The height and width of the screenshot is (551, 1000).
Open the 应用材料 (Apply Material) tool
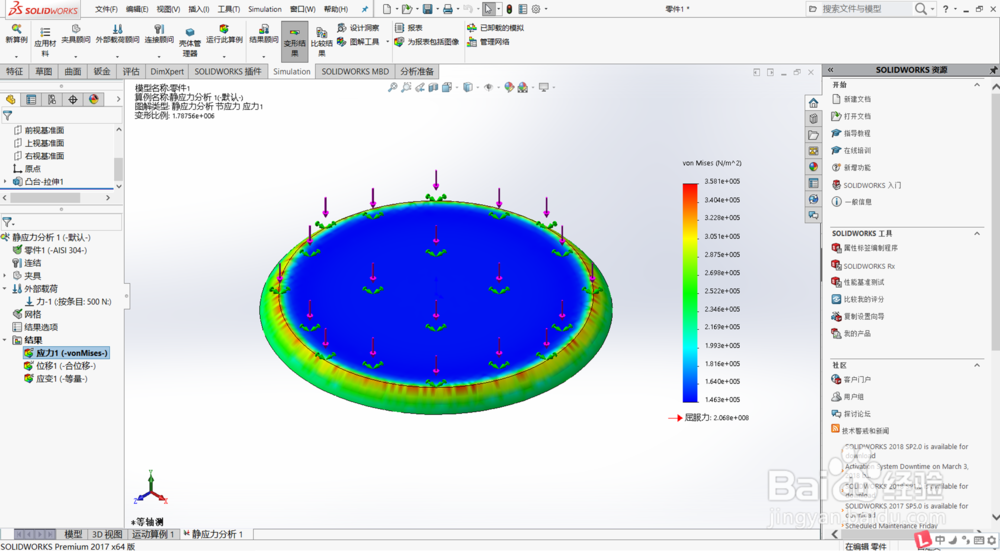45,41
